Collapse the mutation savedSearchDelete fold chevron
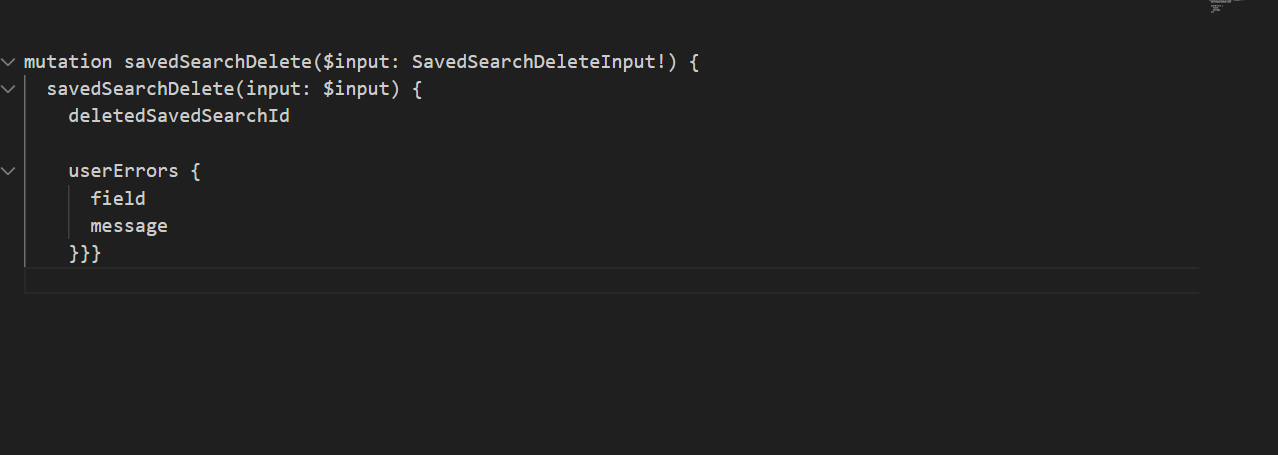 [8, 62]
